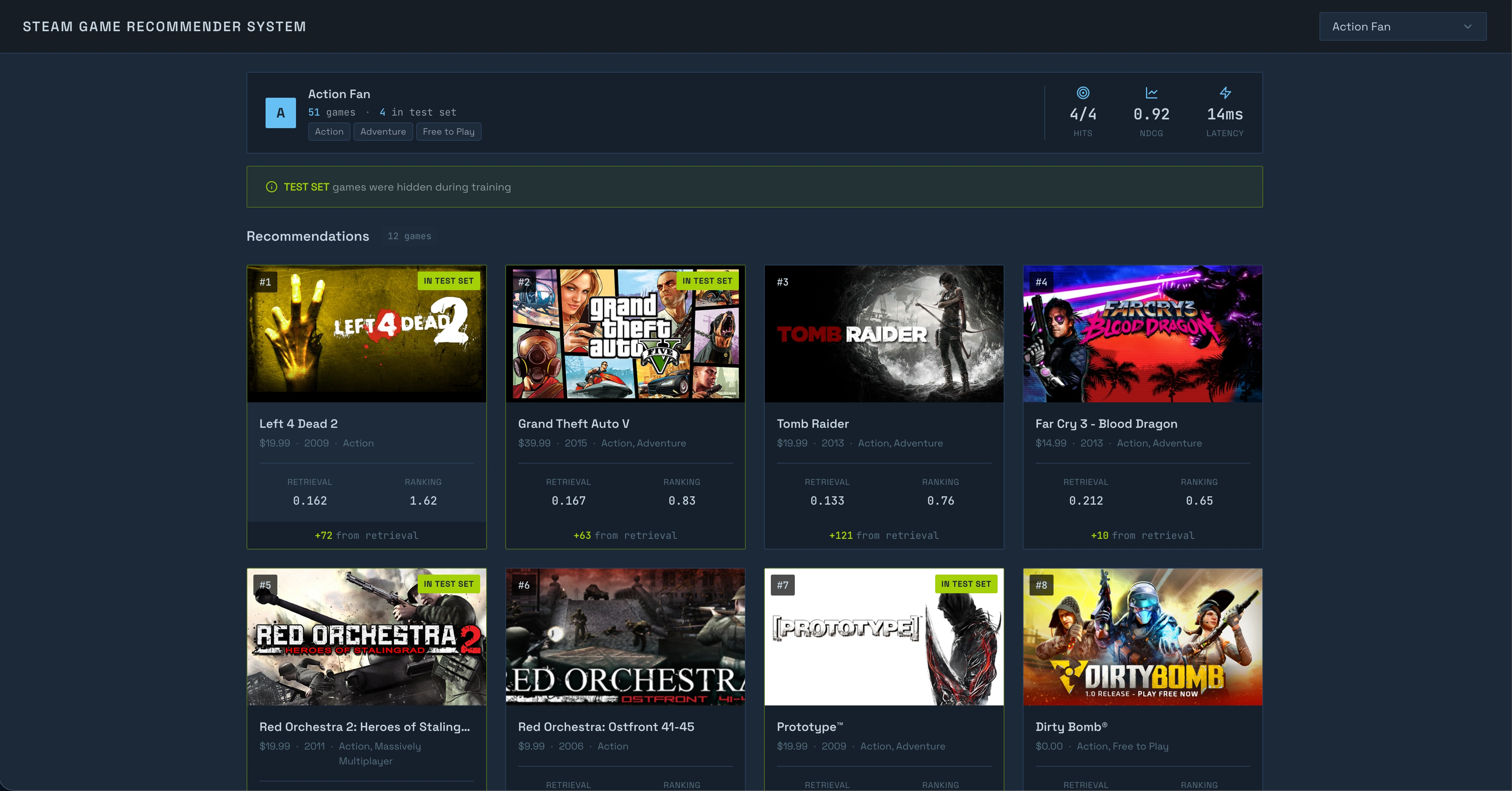Screen dimensions: 1512x791
Task: Click the info icon in Test Set banner
Action: [x=271, y=187]
